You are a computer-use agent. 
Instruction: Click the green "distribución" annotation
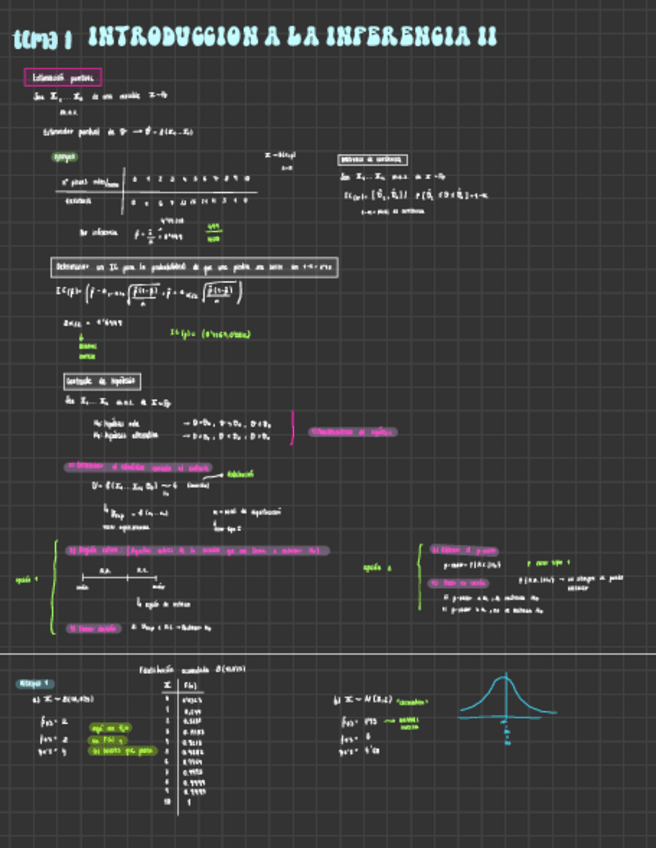tap(239, 475)
